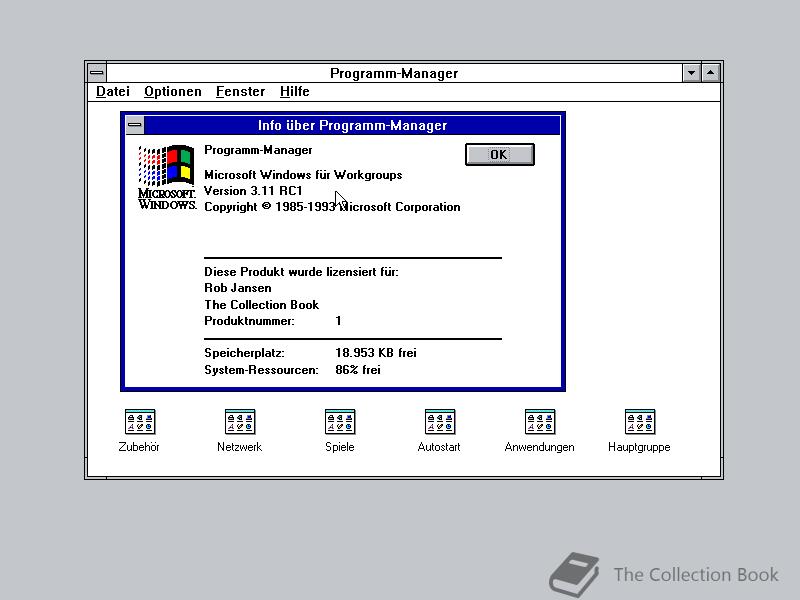Click the 'Rob Jansen' licensee name
The height and width of the screenshot is (600, 800).
click(238, 288)
